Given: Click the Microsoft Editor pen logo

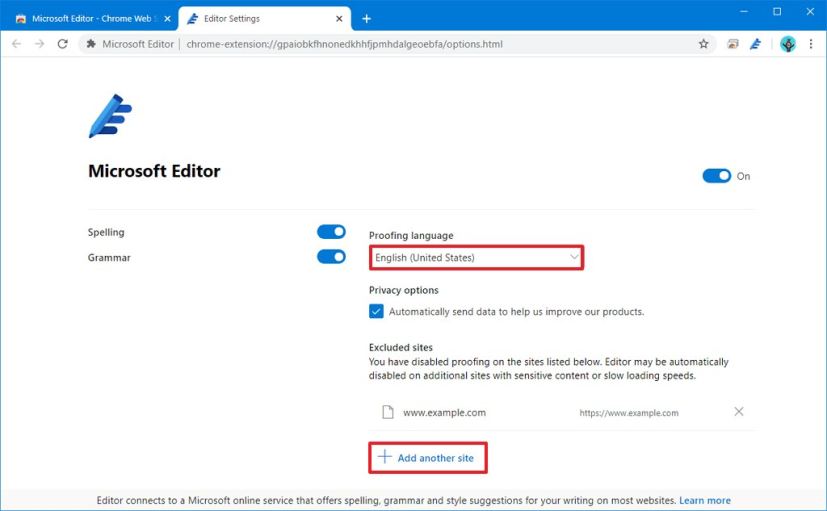Looking at the screenshot, I should [x=110, y=116].
